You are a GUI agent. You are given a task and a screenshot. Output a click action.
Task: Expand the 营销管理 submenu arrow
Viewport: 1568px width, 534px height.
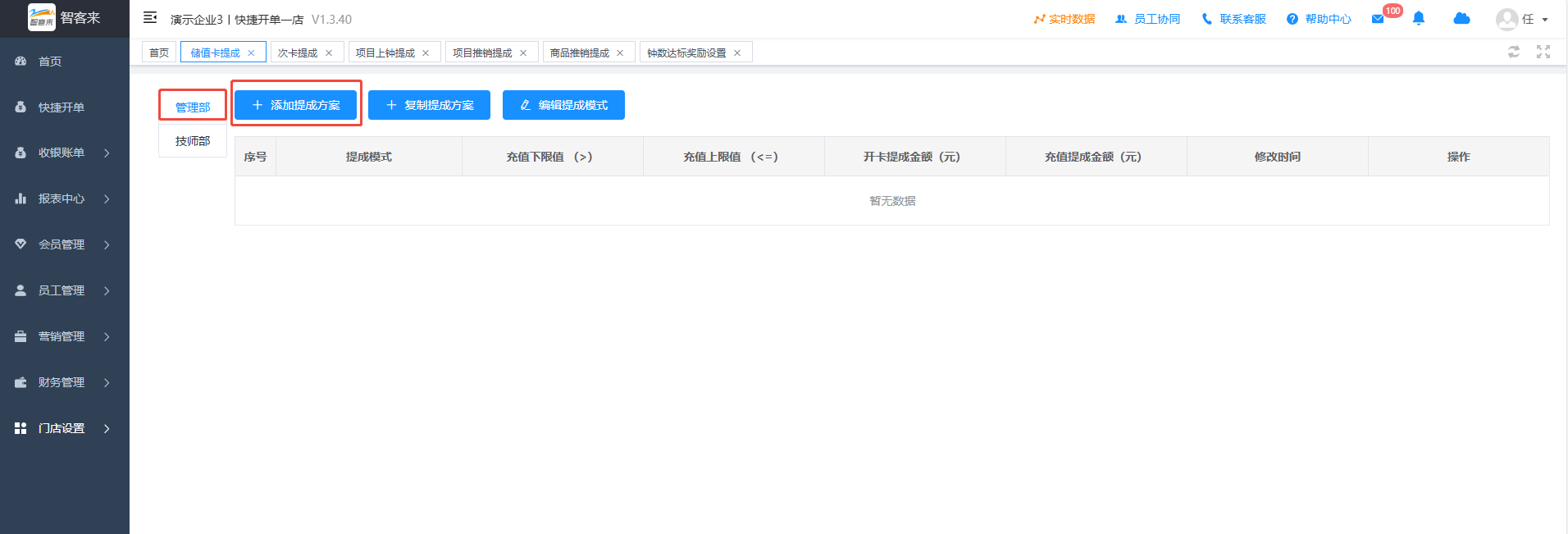coord(107,337)
